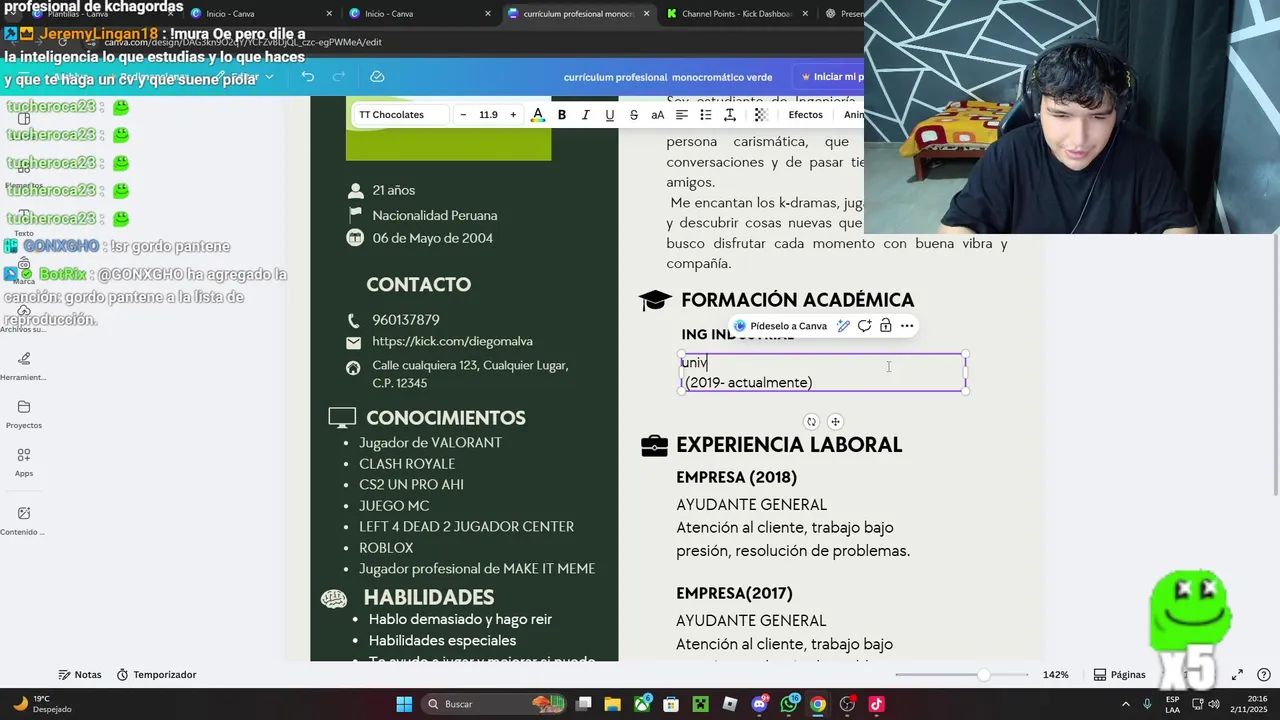Open transparency control
The height and width of the screenshot is (720, 1280).
(761, 115)
